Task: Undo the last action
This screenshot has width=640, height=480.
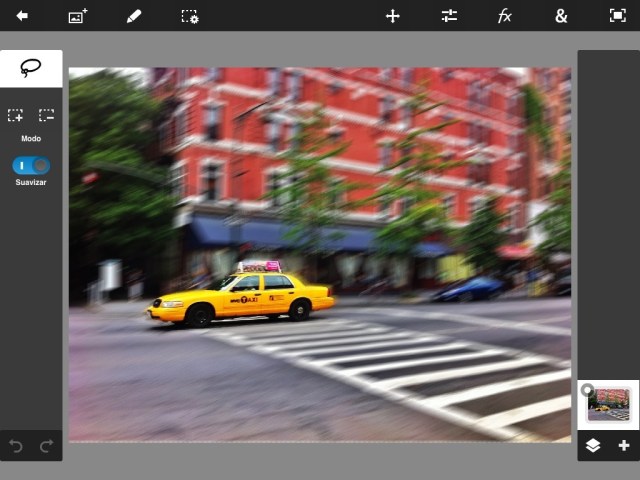Action: click(16, 445)
